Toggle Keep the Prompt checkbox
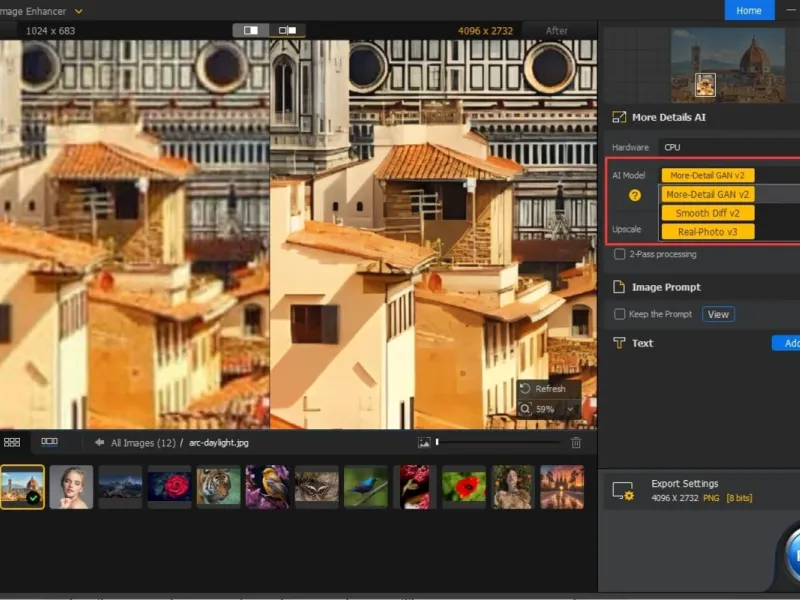The height and width of the screenshot is (600, 800). (x=619, y=314)
